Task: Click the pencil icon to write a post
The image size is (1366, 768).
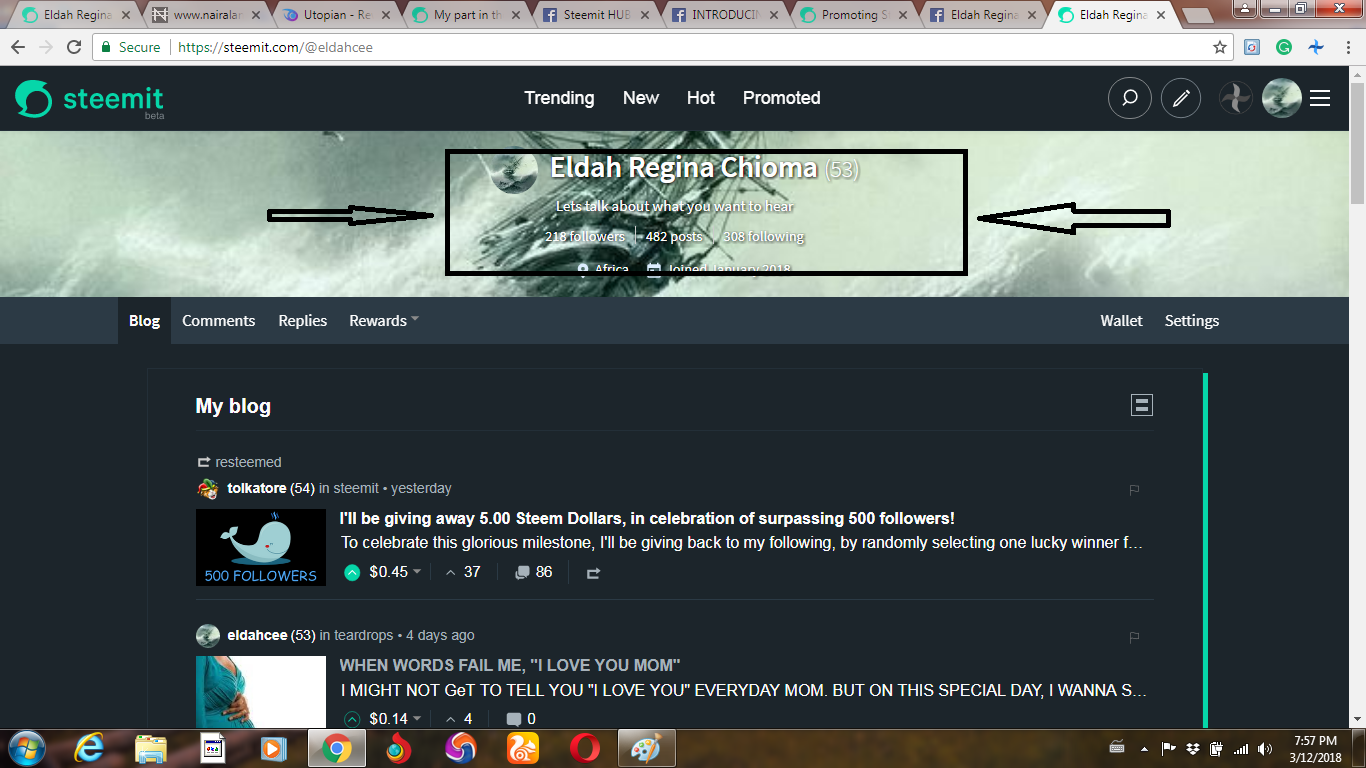Action: click(x=1181, y=98)
